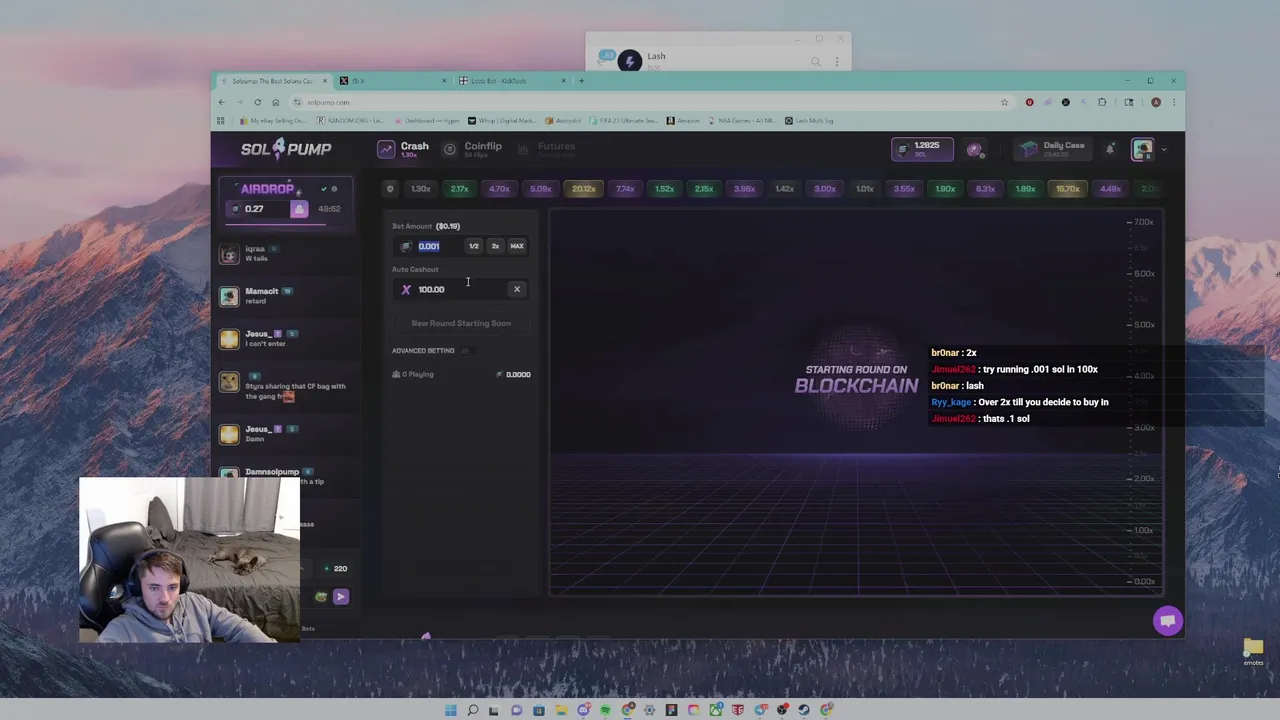
Task: Open the Lash Multi Sig bookmark
Action: click(809, 121)
